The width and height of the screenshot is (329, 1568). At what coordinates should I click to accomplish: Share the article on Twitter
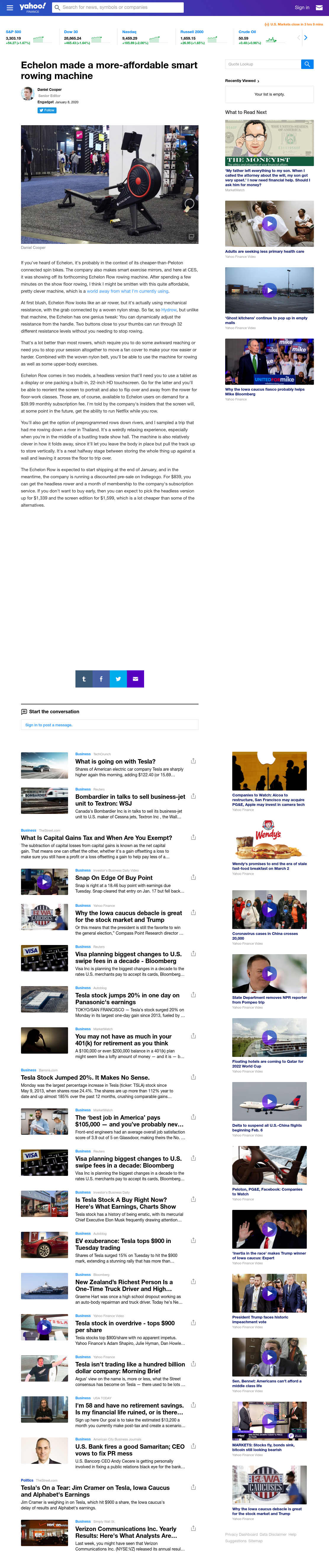pyautogui.click(x=118, y=678)
